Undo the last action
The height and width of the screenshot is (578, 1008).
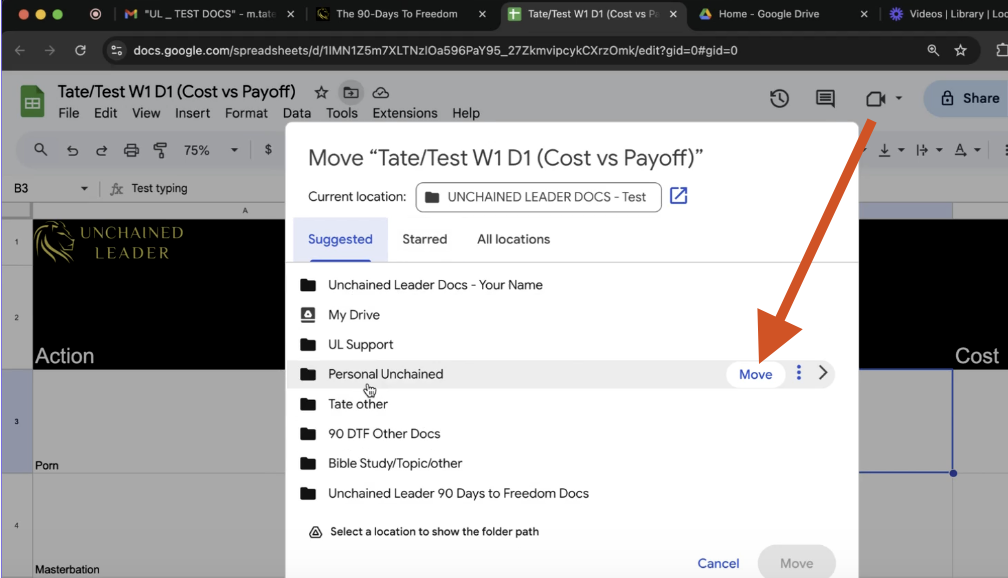click(x=72, y=150)
